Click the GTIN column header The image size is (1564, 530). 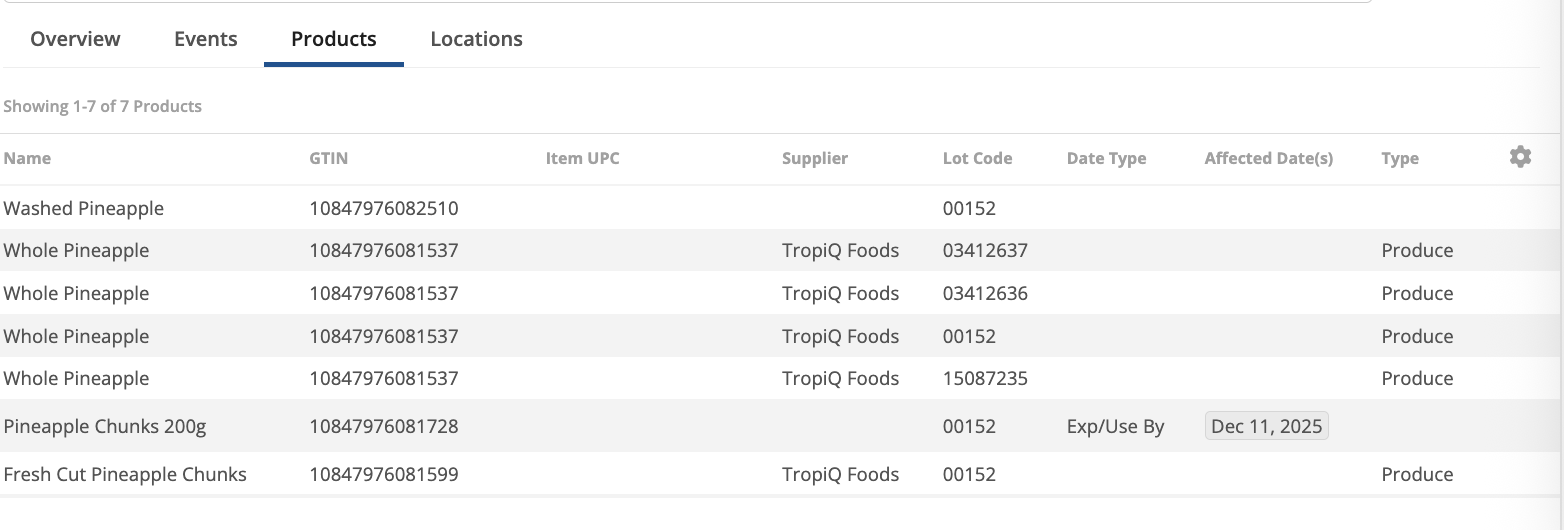point(329,158)
